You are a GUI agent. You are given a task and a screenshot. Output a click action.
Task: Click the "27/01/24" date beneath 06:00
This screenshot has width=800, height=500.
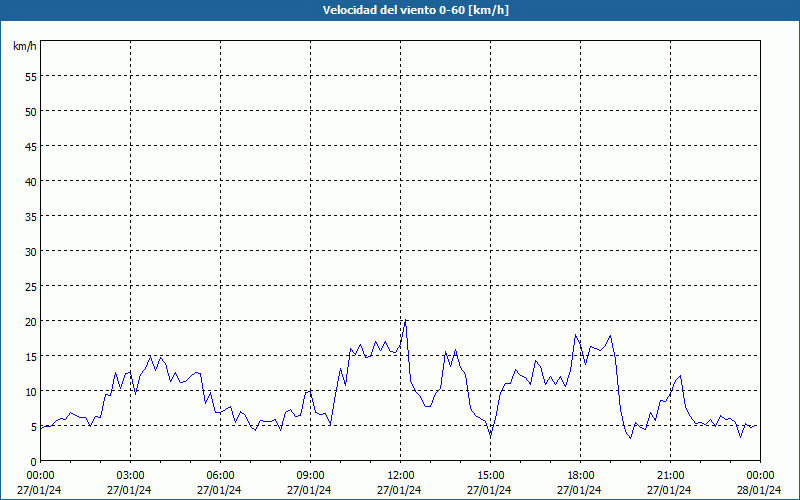click(x=219, y=490)
